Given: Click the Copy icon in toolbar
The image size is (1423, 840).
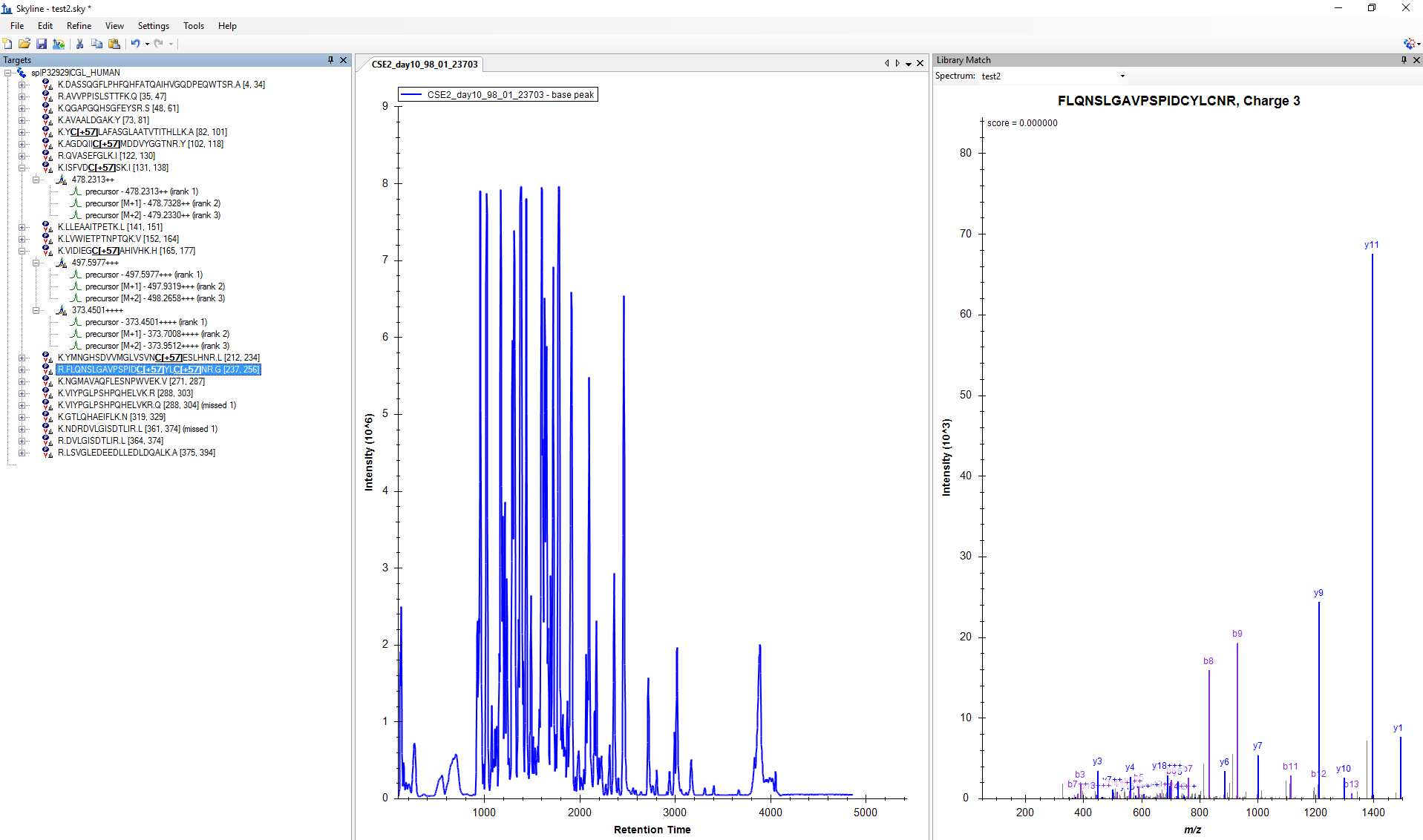Looking at the screenshot, I should (96, 44).
